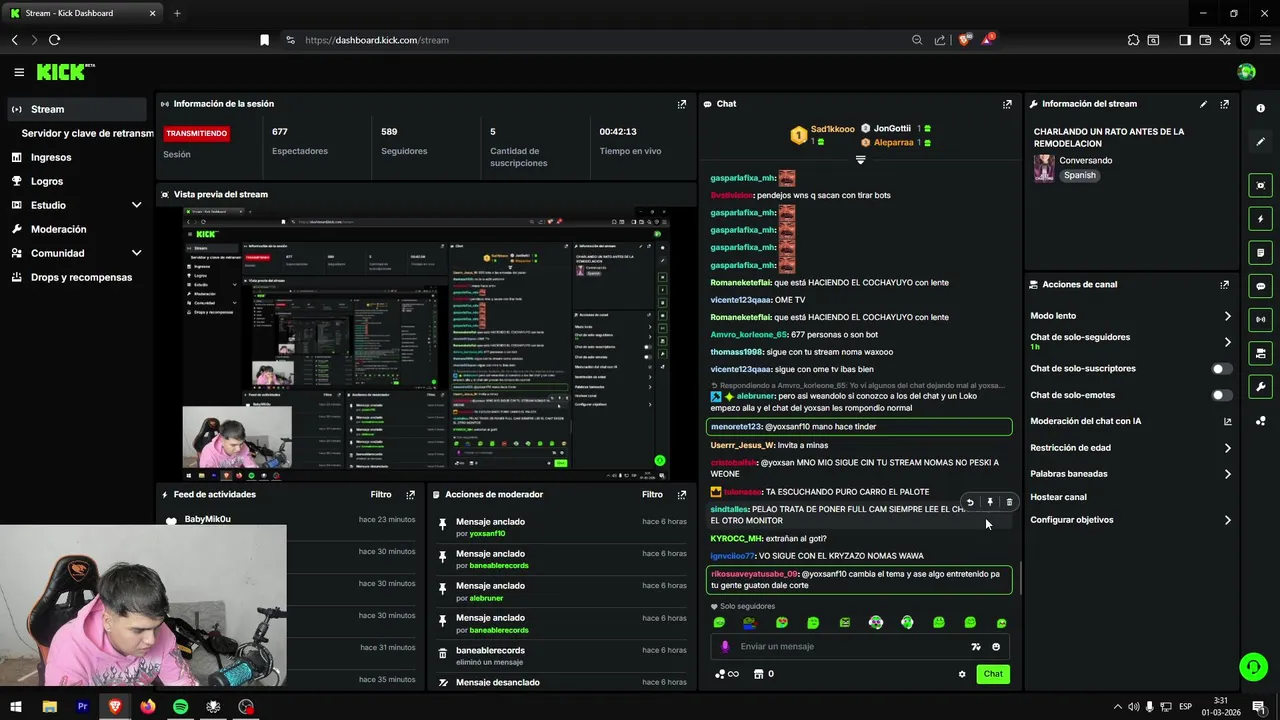The height and width of the screenshot is (720, 1280).
Task: Click Hostear canal
Action: point(1058,497)
